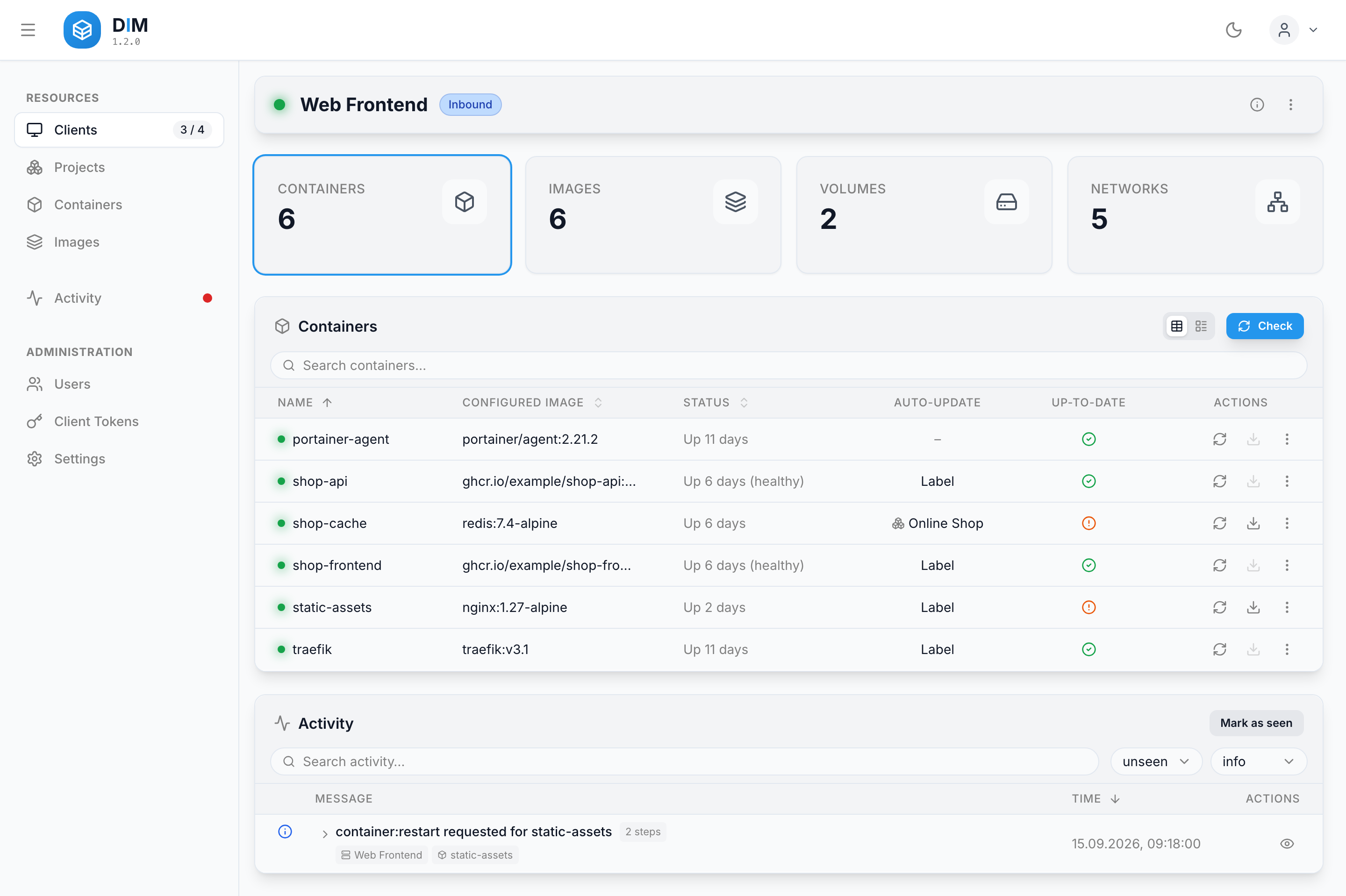Screen dimensions: 1346x896
Task: Refresh the shop-frontend update check
Action: [x=1220, y=565]
